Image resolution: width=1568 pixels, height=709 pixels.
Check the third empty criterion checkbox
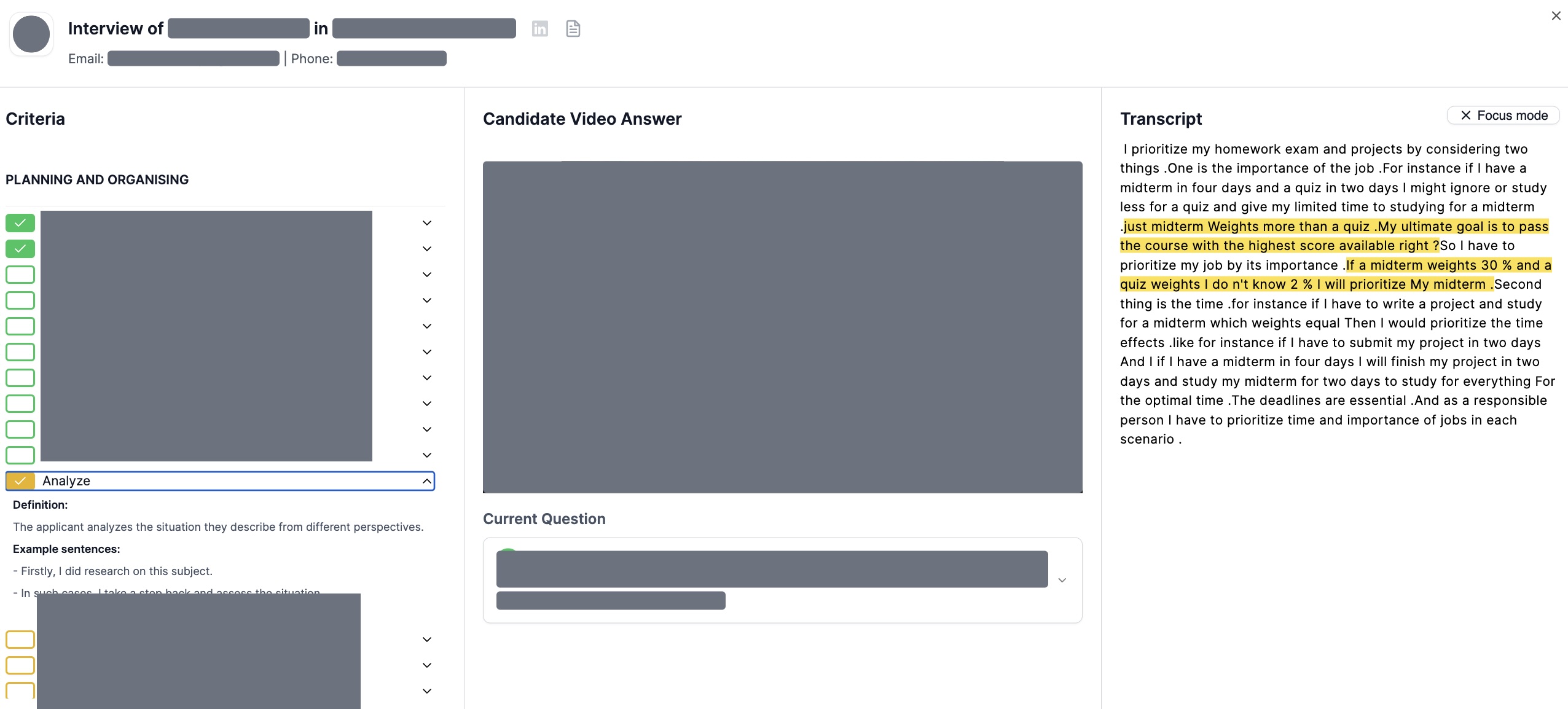20,274
